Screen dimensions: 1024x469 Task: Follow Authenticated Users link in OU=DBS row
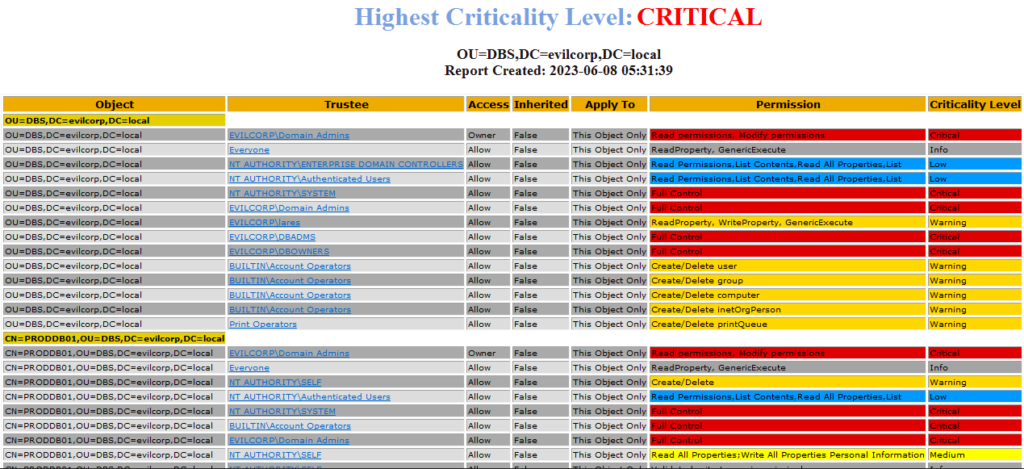click(310, 179)
